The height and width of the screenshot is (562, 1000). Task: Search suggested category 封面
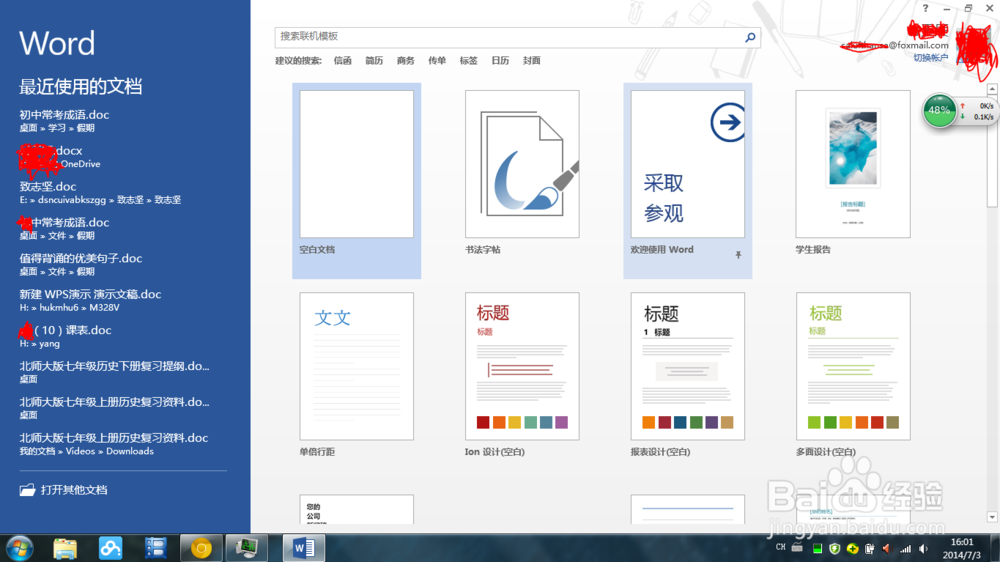pyautogui.click(x=531, y=61)
